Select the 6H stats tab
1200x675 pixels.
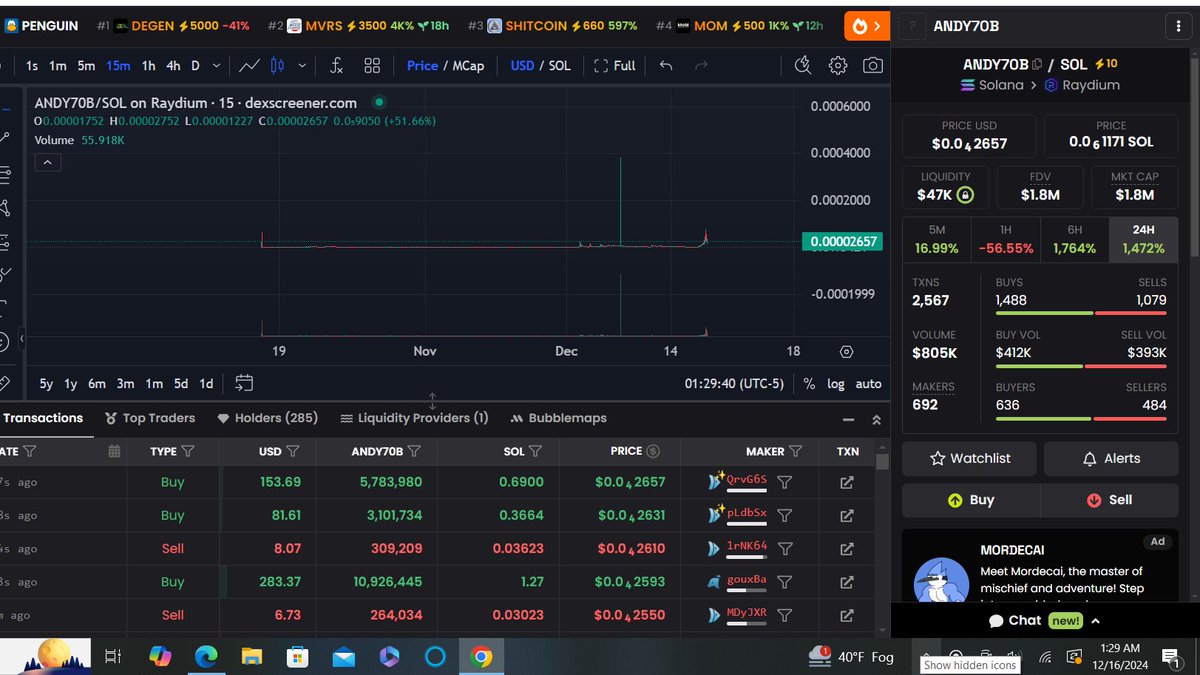click(1075, 240)
